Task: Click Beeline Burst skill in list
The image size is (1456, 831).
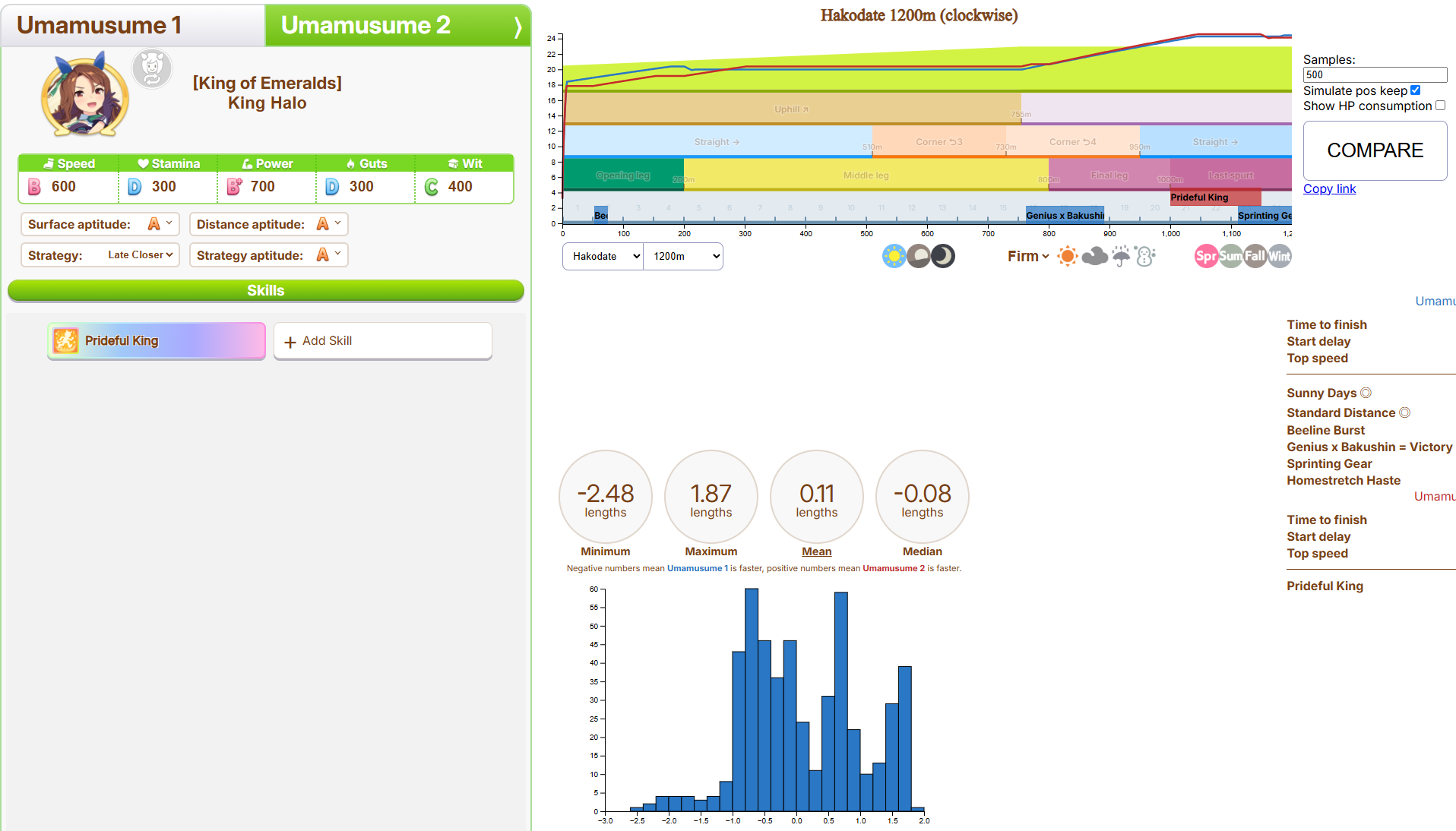Action: point(1325,430)
